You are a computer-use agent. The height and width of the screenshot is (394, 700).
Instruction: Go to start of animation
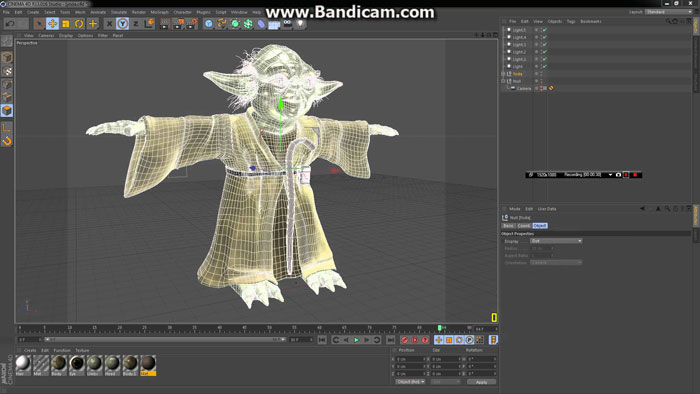322,340
